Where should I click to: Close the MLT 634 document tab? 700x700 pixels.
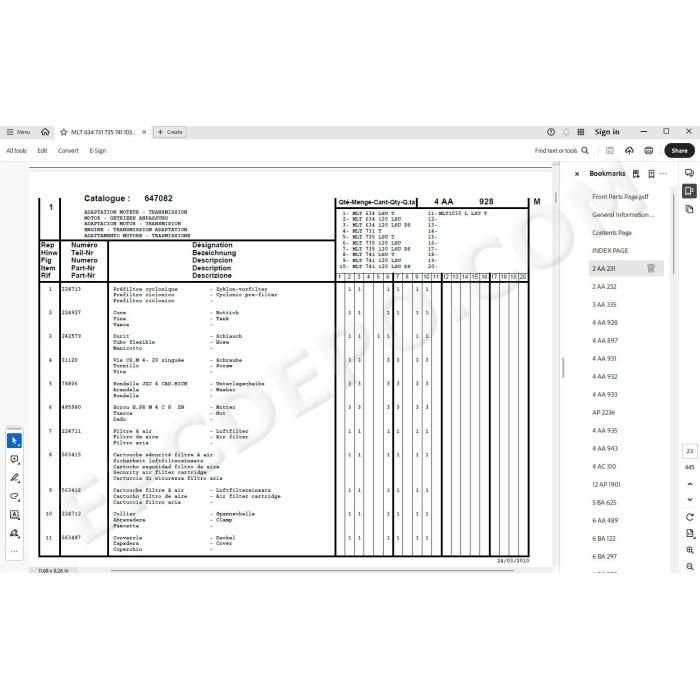click(144, 132)
